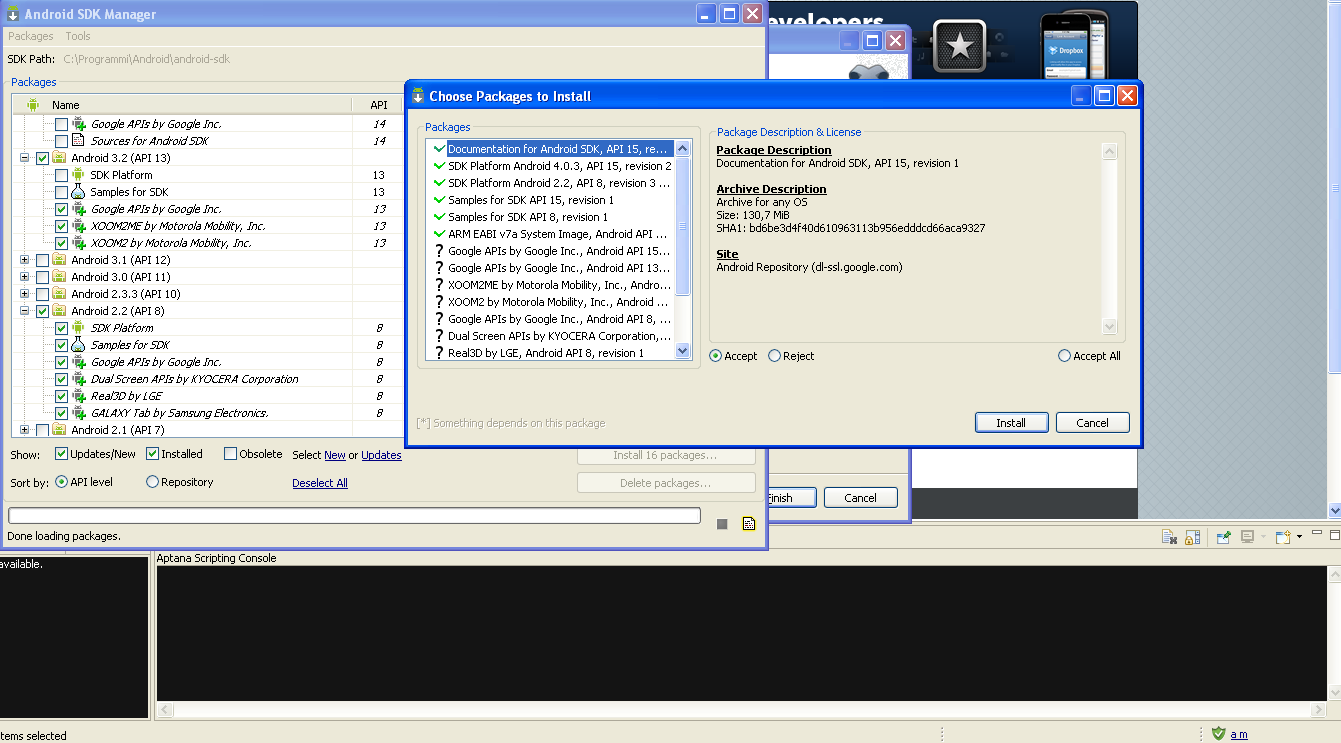Click Cancel button in background wizard window

[x=860, y=498]
